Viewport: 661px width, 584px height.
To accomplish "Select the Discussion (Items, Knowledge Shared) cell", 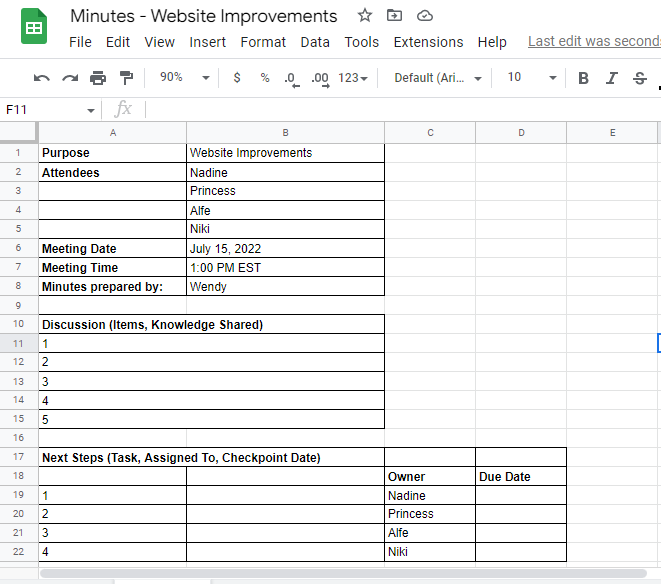I will click(x=212, y=324).
